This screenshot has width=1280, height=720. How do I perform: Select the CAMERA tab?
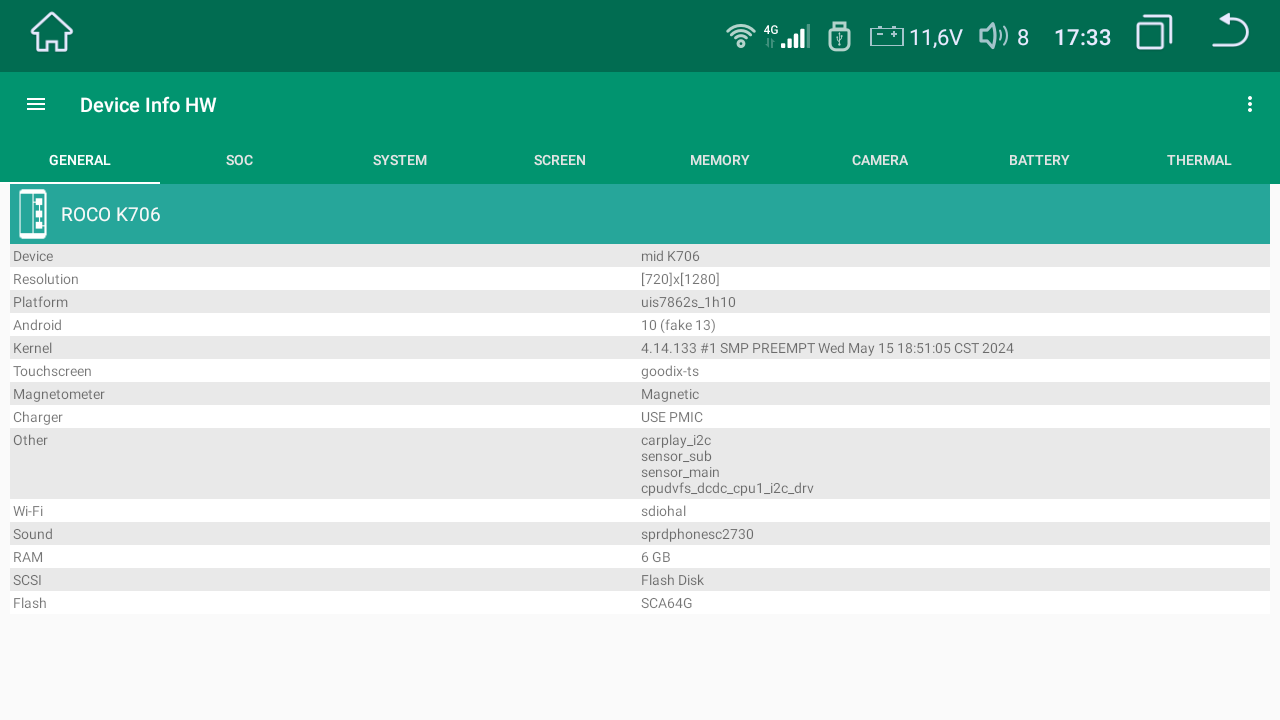[880, 160]
